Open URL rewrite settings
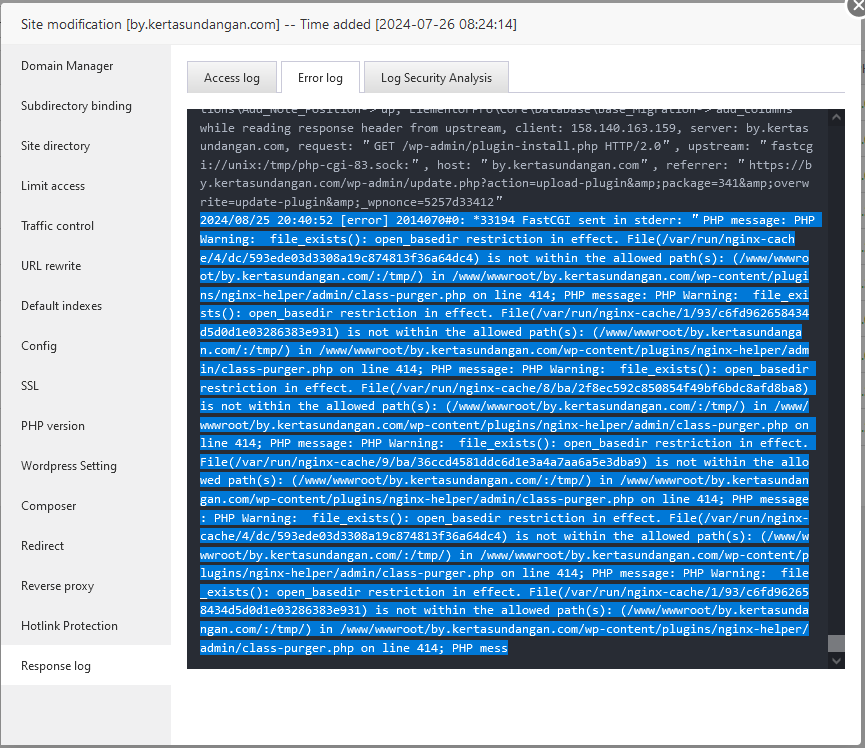 [86, 266]
